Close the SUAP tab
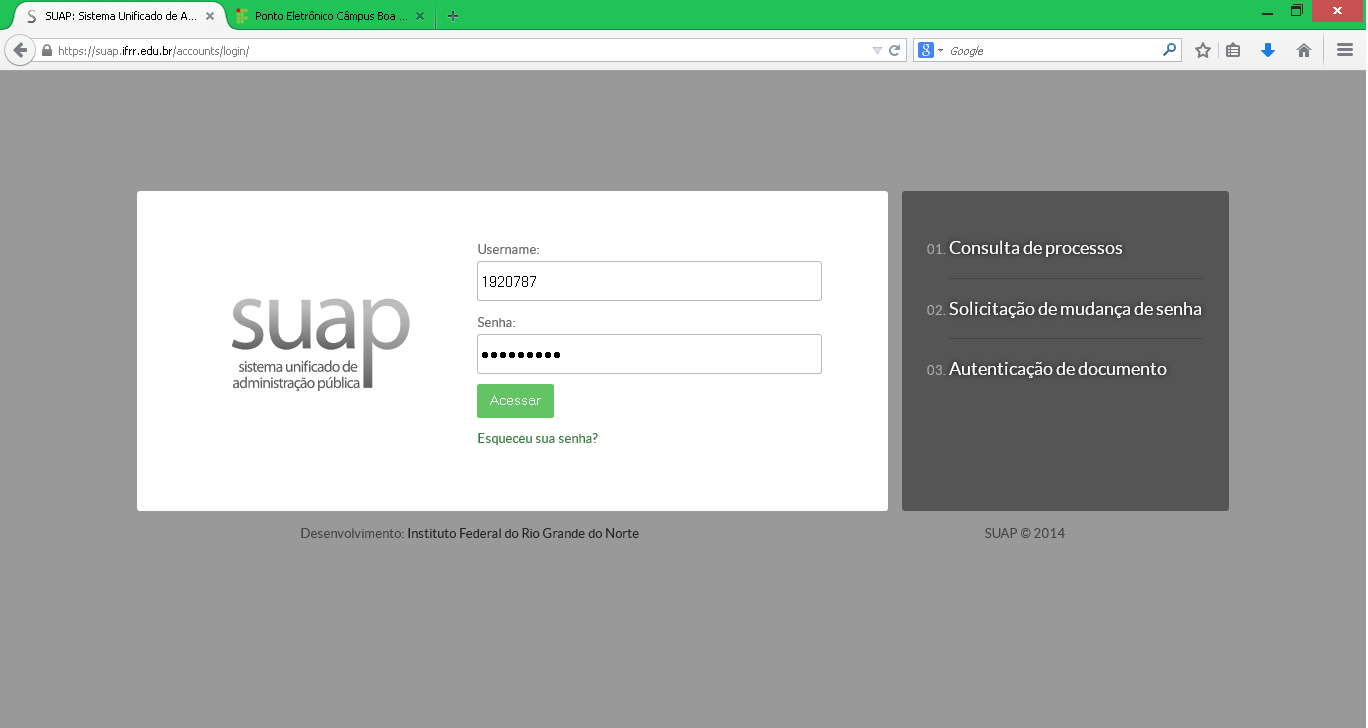Viewport: 1368px width, 728px height. click(210, 16)
